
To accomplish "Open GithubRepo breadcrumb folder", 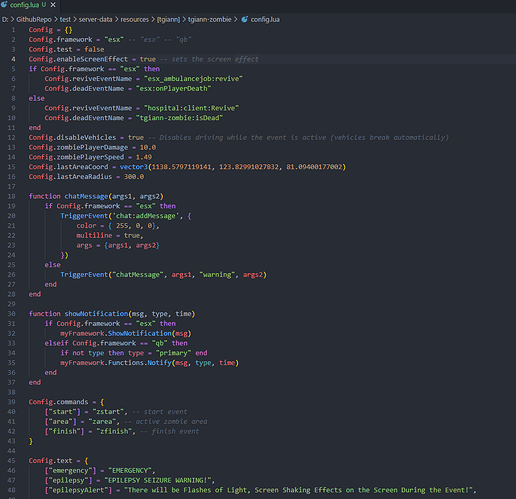I will pyautogui.click(x=34, y=19).
